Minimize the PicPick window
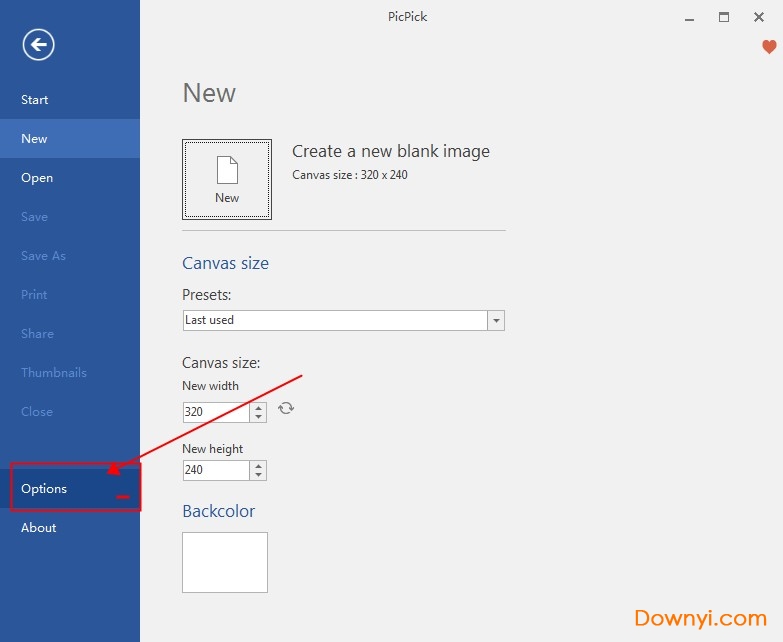 coord(690,17)
